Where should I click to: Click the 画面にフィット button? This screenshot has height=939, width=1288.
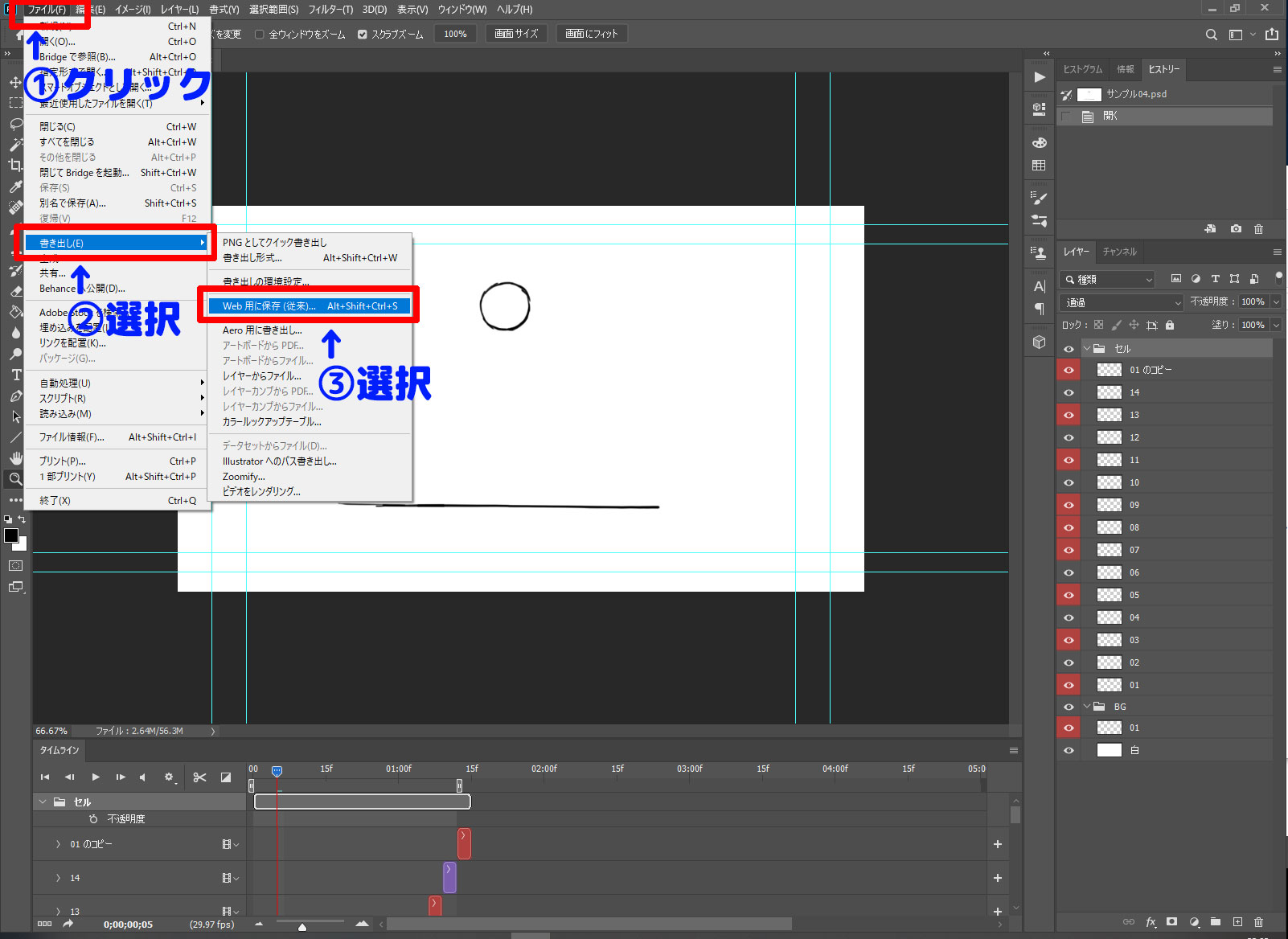point(592,34)
